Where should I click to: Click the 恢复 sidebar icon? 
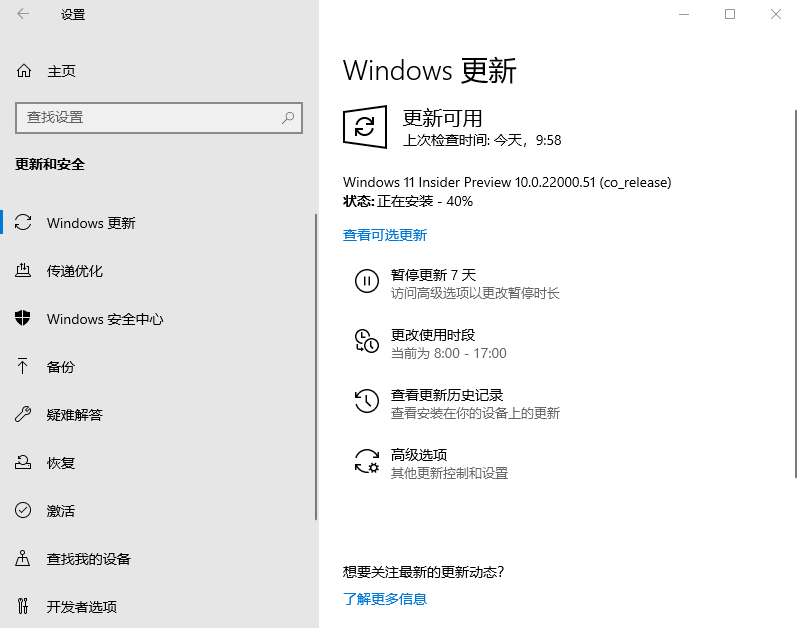click(23, 462)
